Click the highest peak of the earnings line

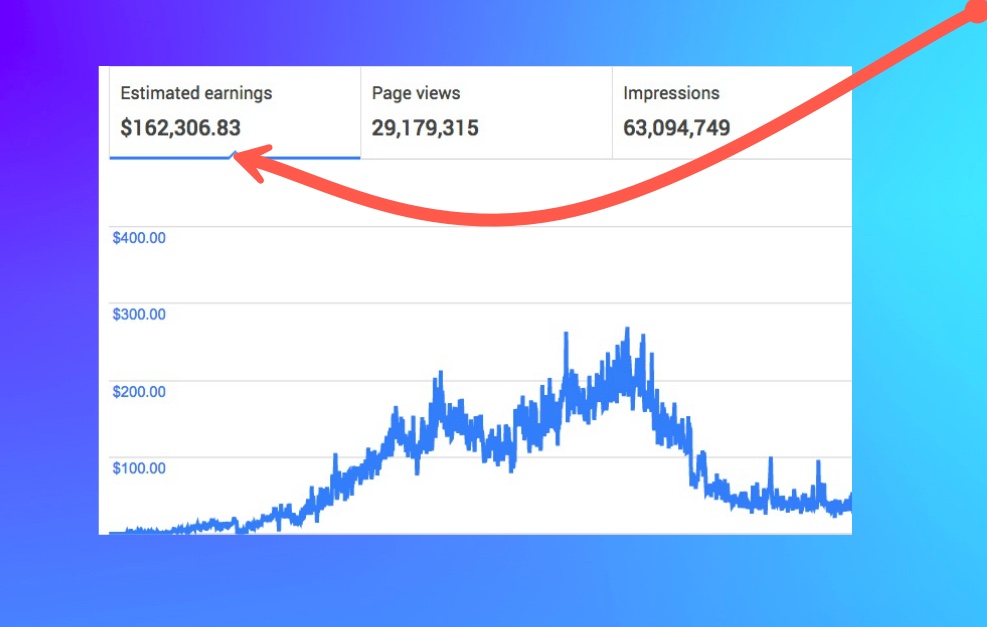(x=627, y=329)
